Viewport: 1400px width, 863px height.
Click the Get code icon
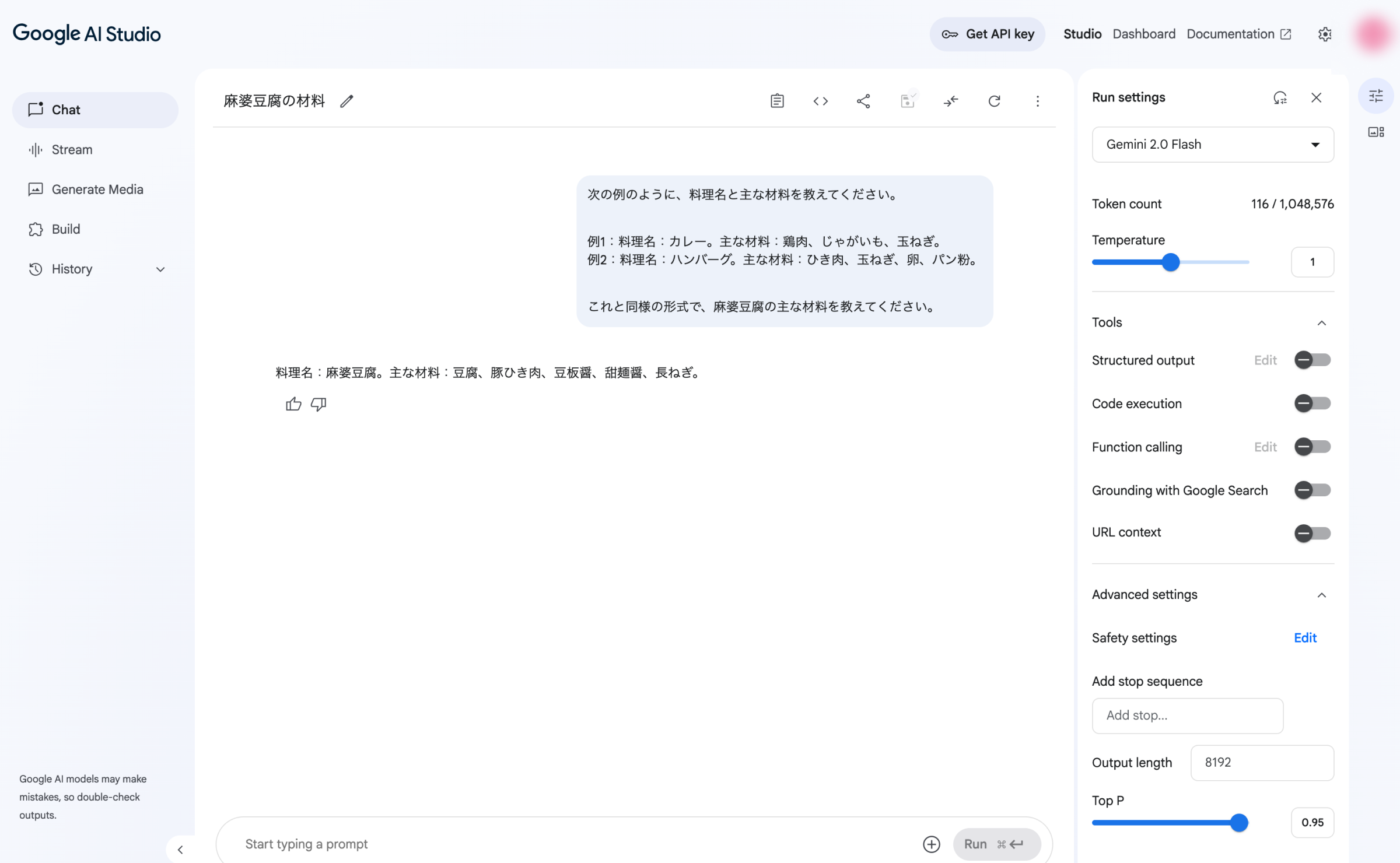click(820, 101)
